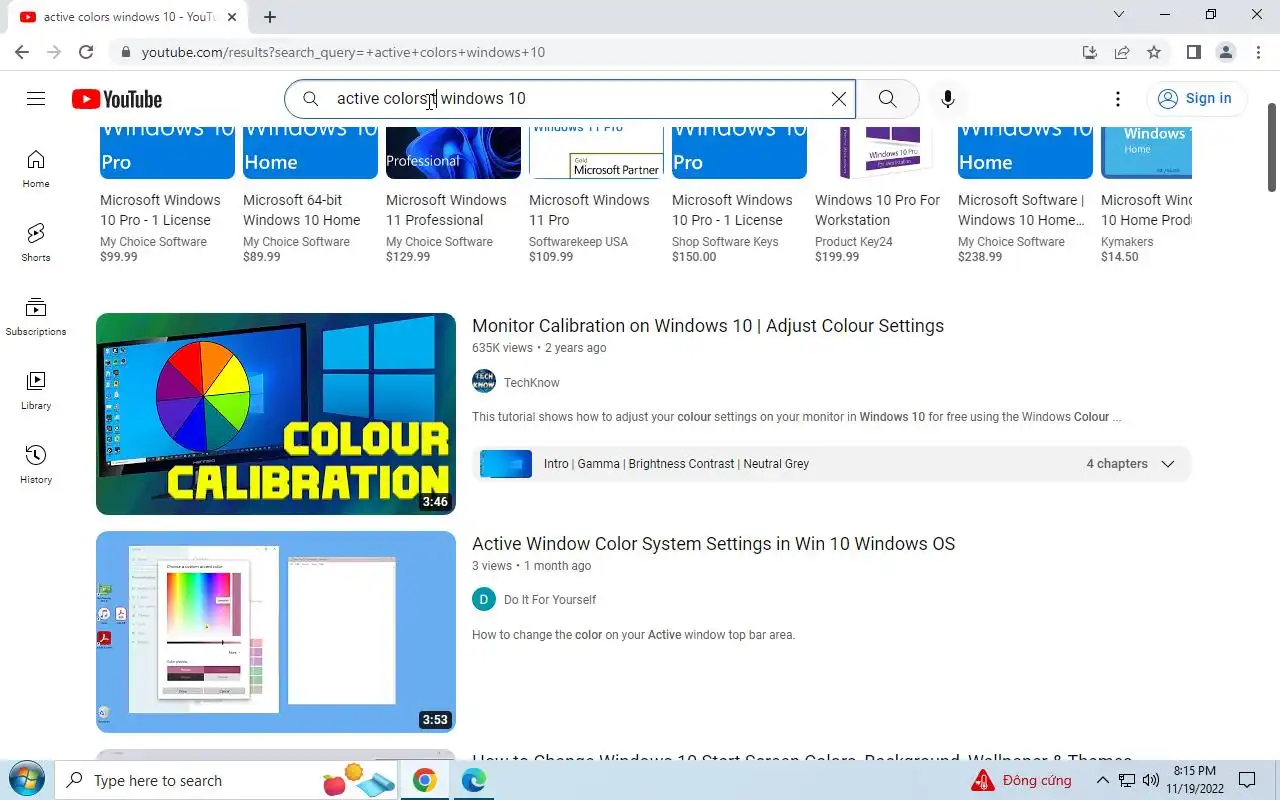Viewport: 1280px width, 800px height.
Task: Bookmark this page with the star
Action: pyautogui.click(x=1154, y=52)
